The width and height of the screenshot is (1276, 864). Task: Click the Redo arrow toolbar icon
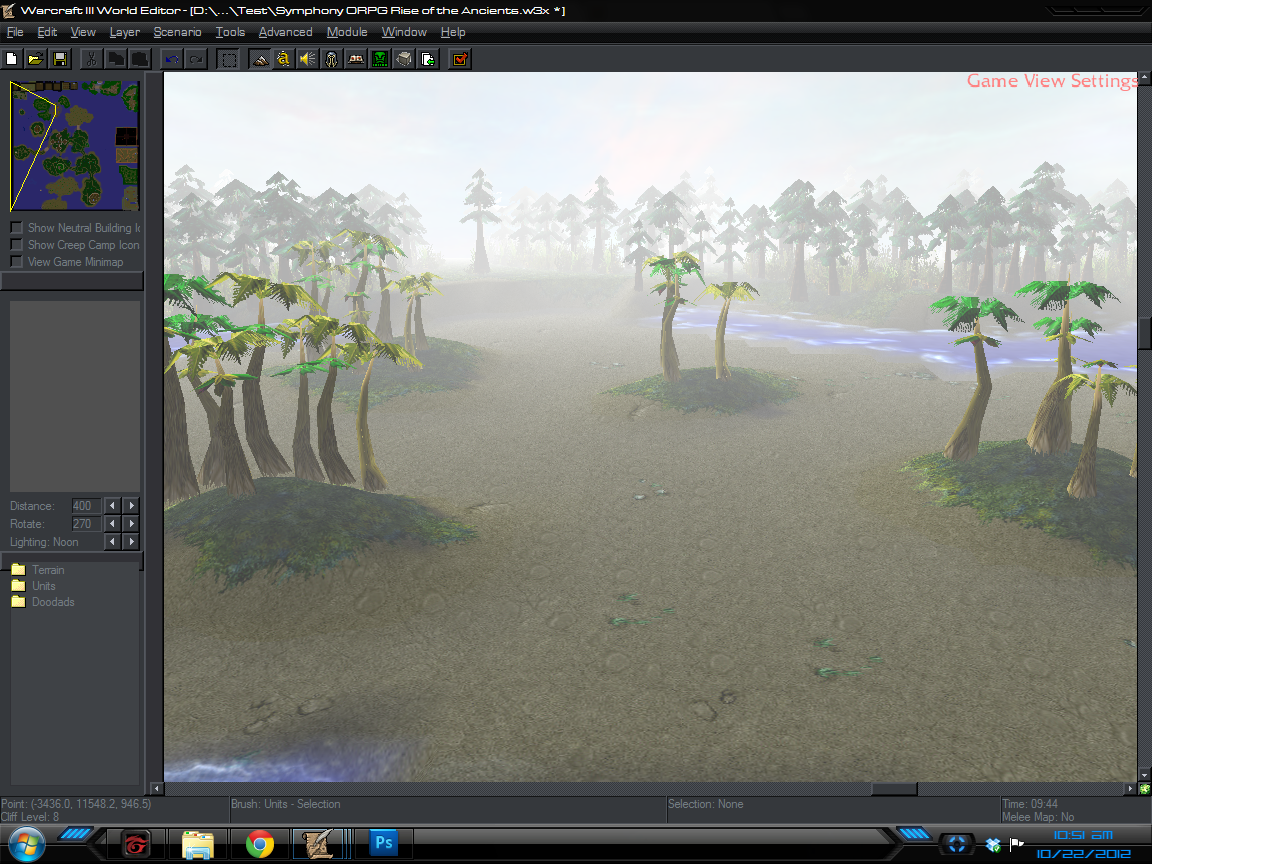pos(196,59)
